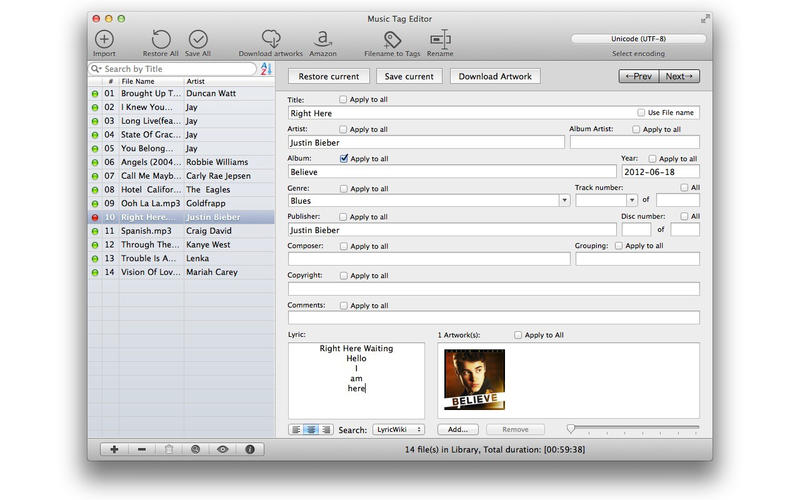Screen dimensions: 800x500
Task: Open the LyricWiki search source dropdown
Action: coord(398,429)
